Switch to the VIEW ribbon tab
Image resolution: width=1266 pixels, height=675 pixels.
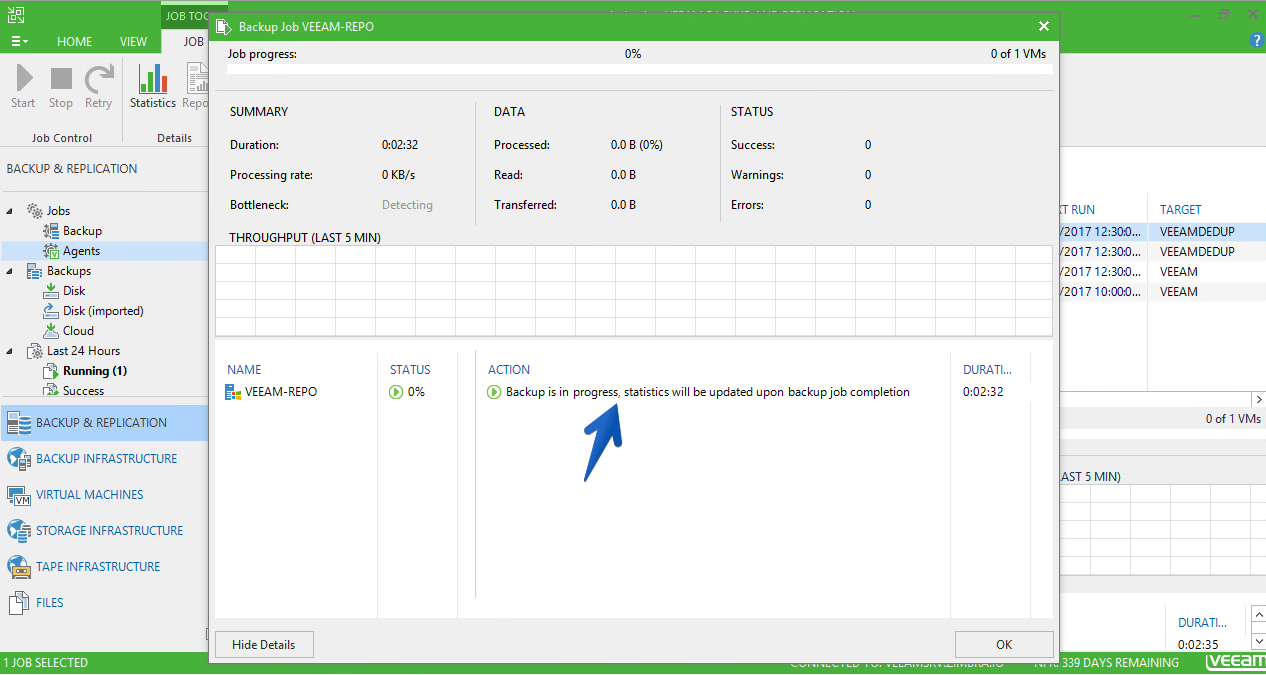134,42
